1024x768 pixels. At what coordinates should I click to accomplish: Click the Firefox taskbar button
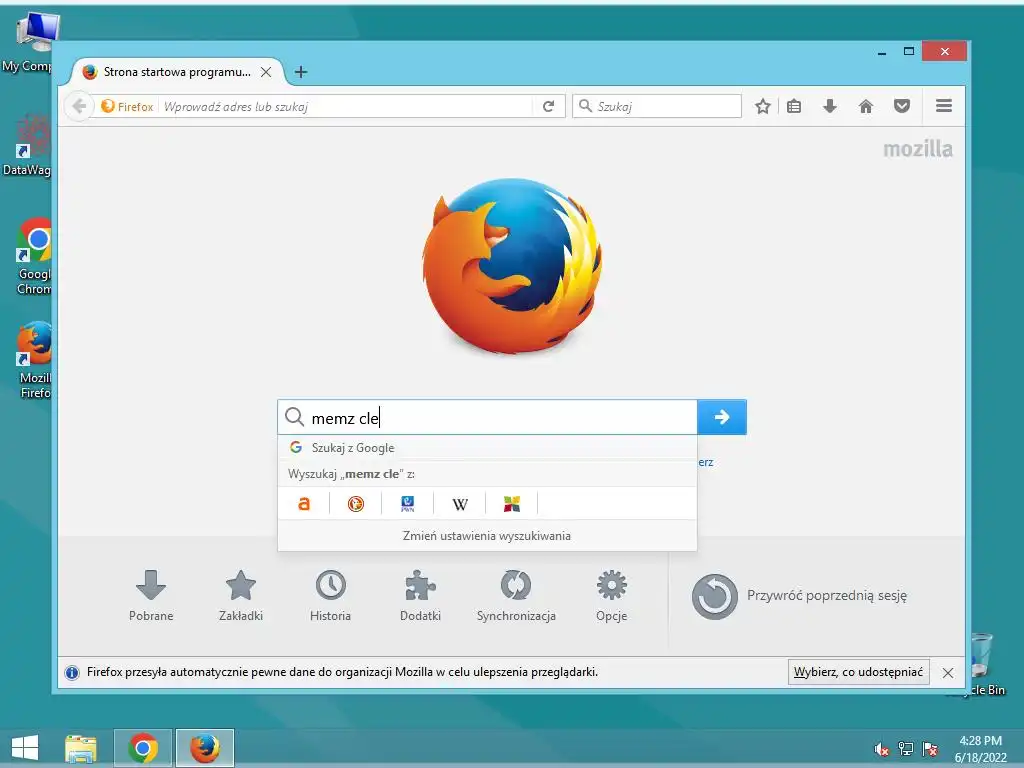point(204,748)
